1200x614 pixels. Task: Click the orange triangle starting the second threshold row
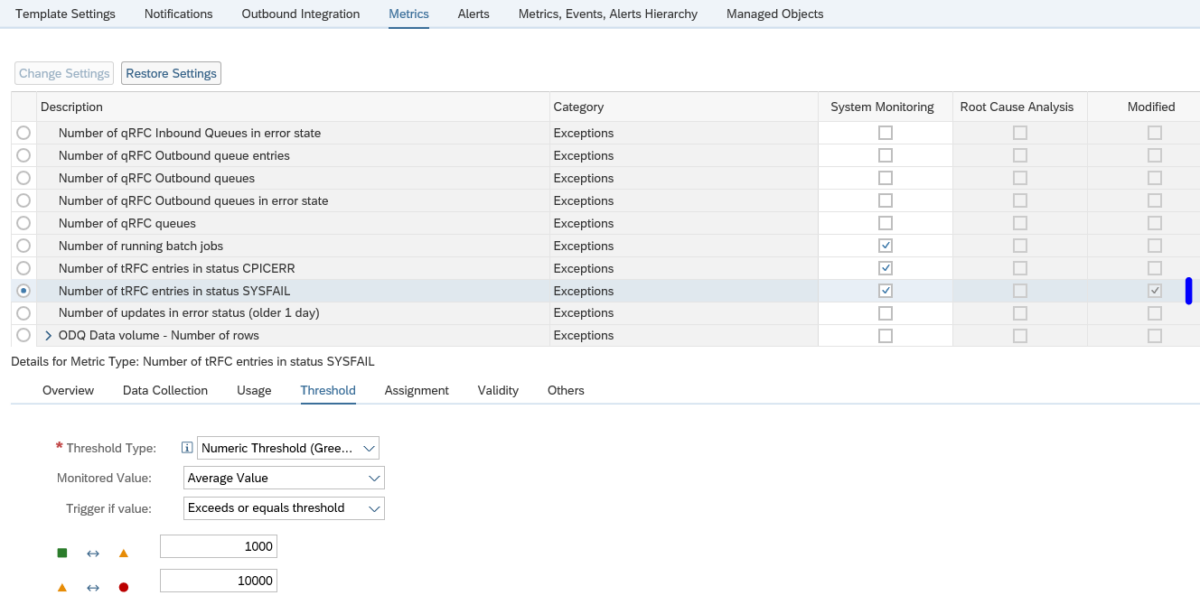pos(61,586)
